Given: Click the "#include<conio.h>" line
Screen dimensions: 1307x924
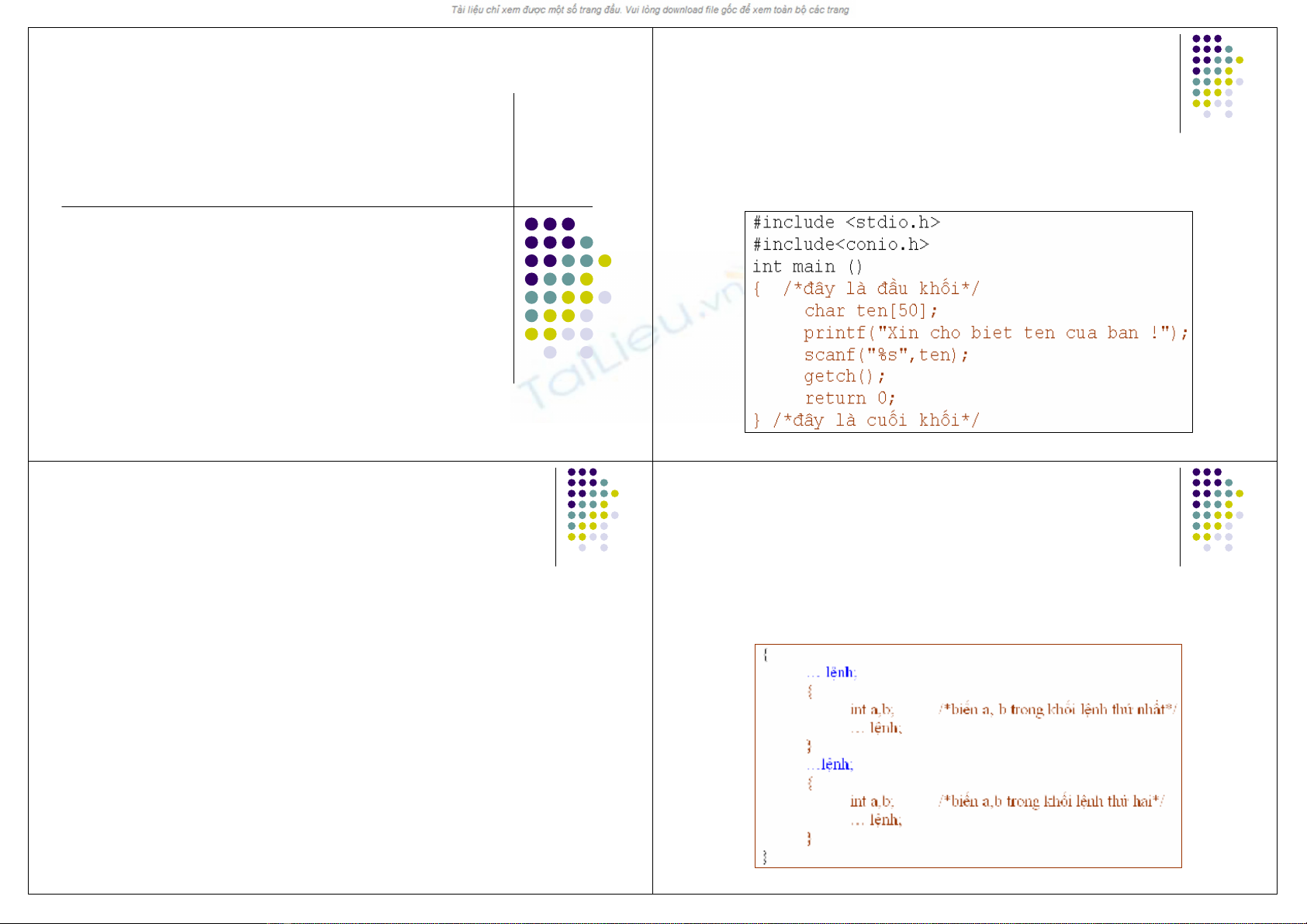Looking at the screenshot, I should [x=840, y=244].
